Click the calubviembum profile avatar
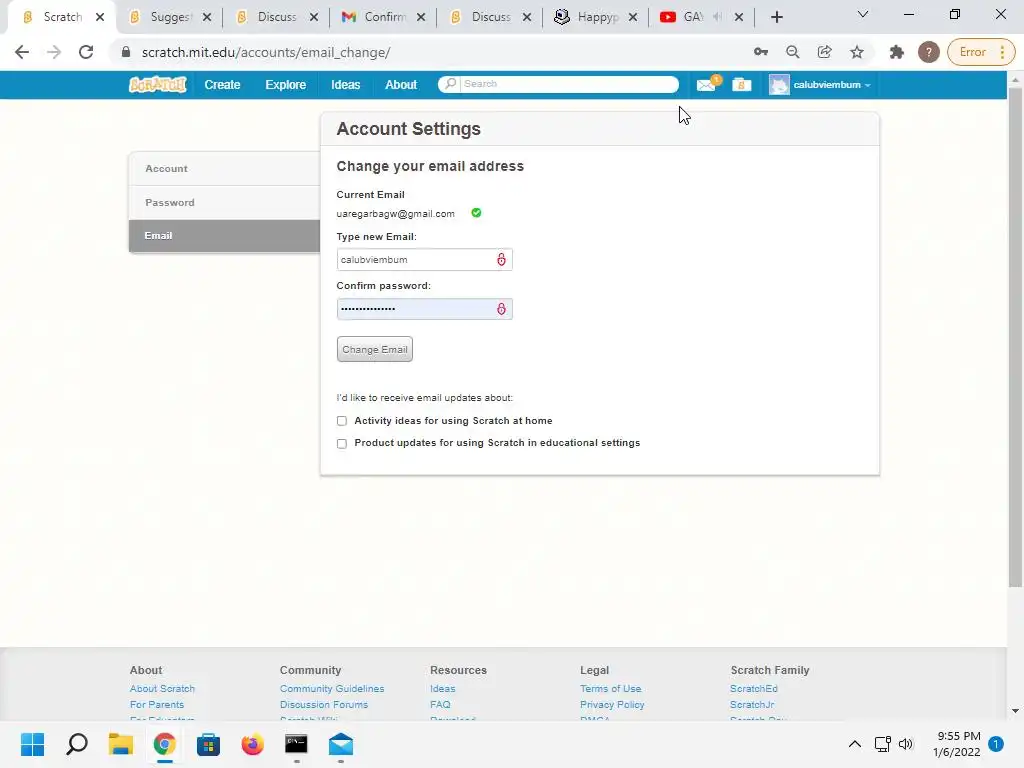 pyautogui.click(x=778, y=85)
